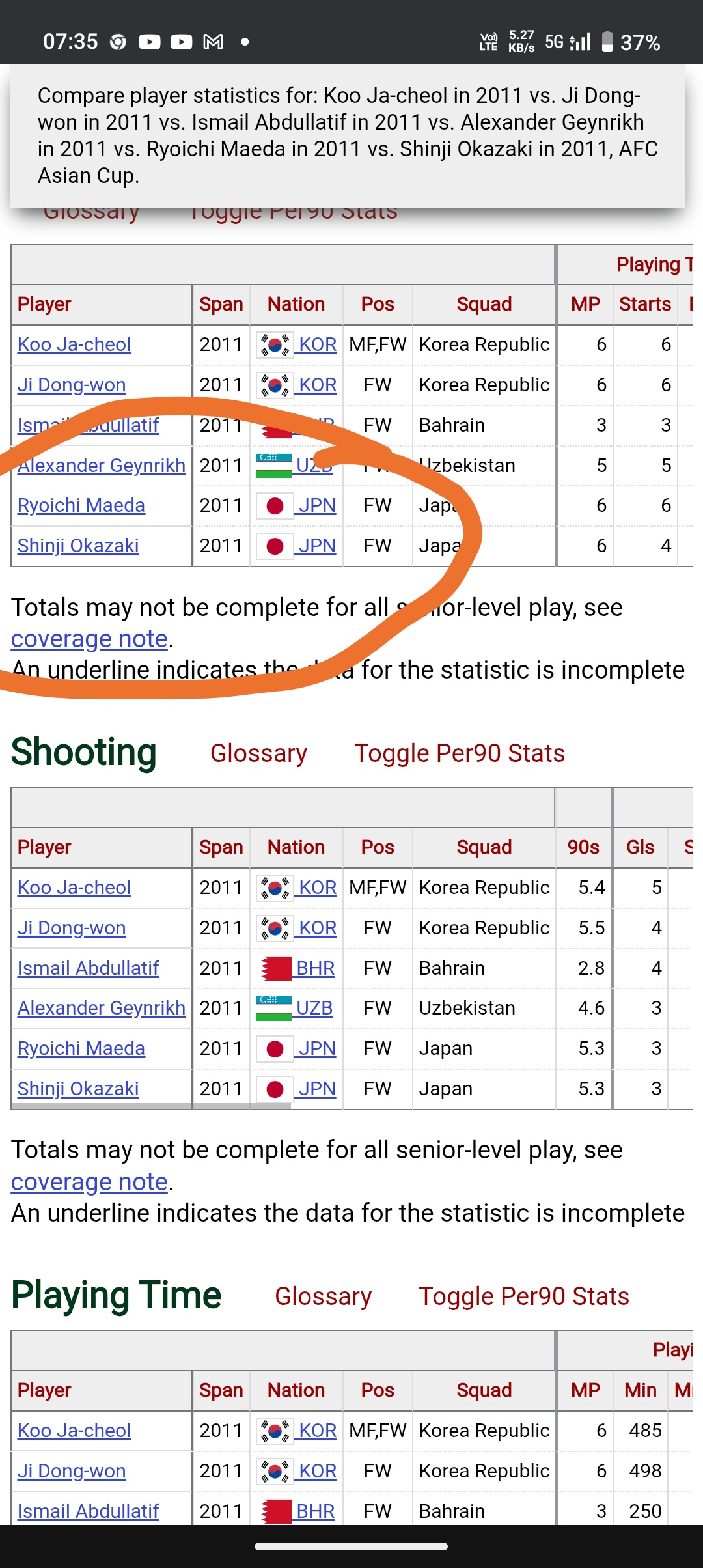
Task: Click Bahrain flag icon in Shooting table
Action: click(275, 968)
